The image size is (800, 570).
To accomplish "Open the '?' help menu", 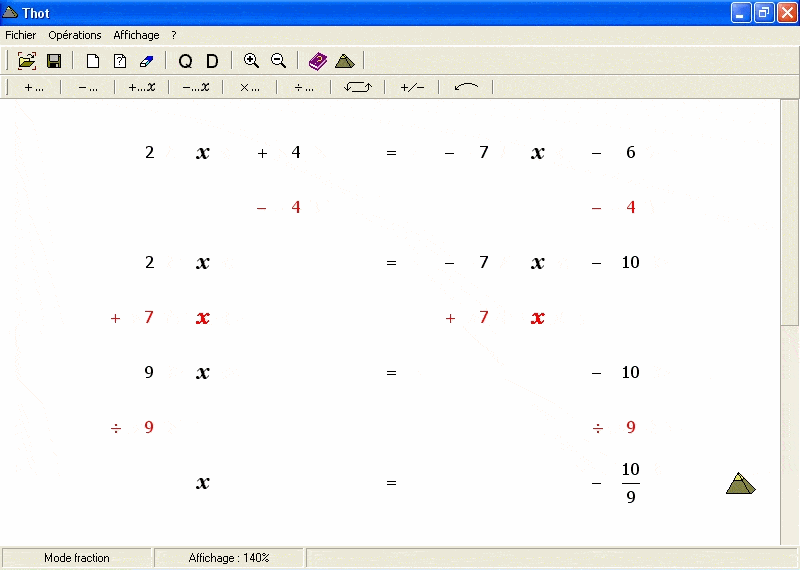I will pyautogui.click(x=174, y=35).
